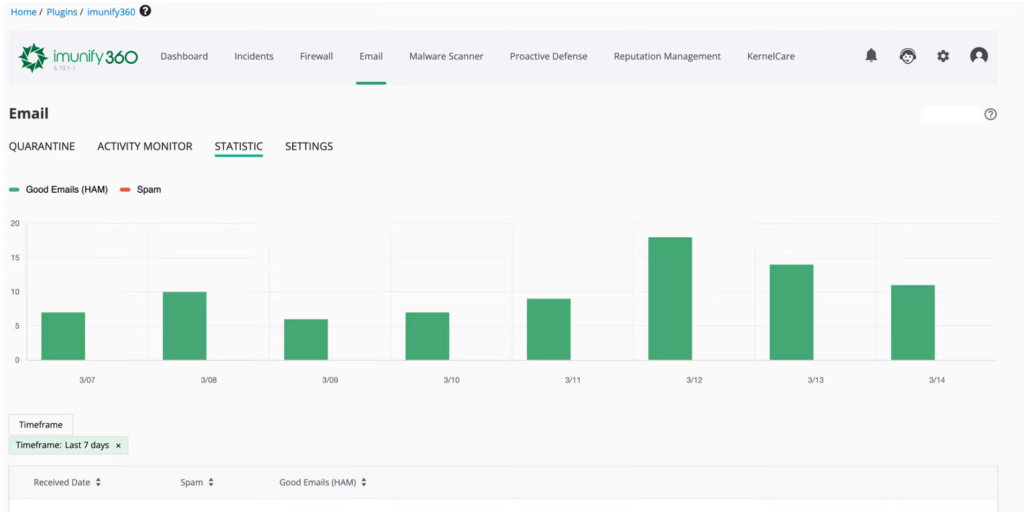Open the user profile icon

[979, 56]
